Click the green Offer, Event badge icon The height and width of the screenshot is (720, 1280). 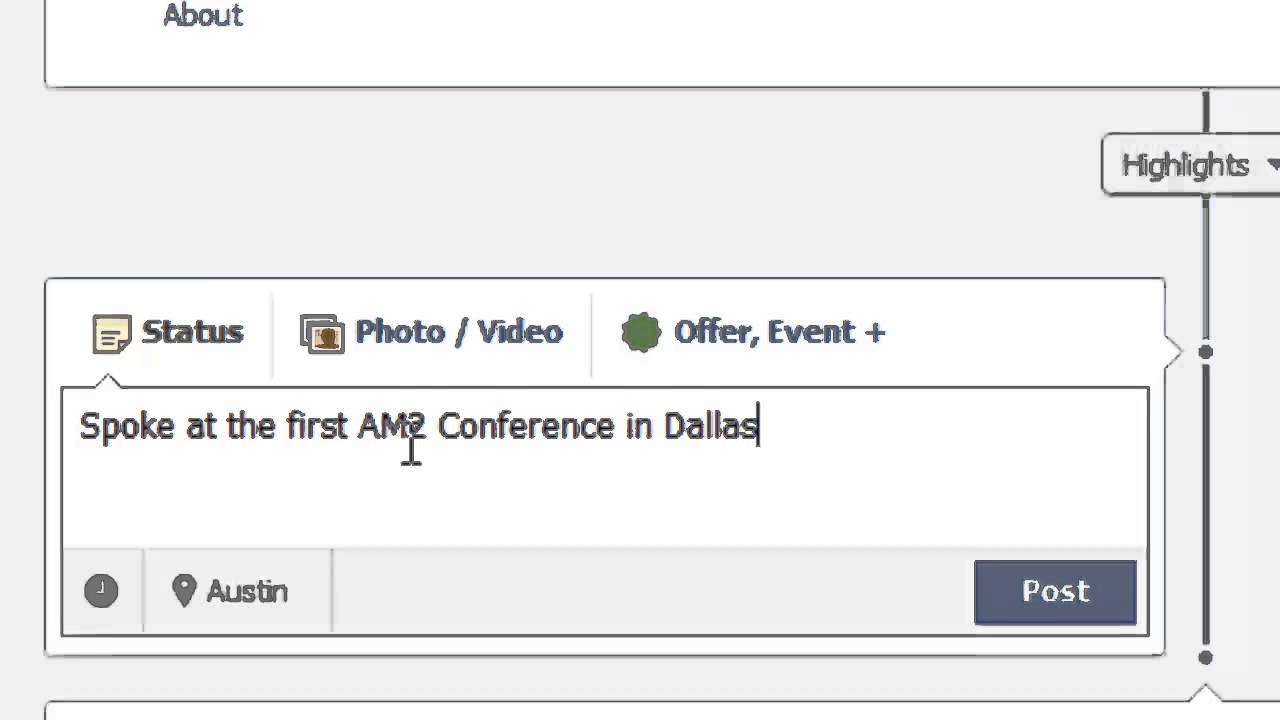pos(641,333)
